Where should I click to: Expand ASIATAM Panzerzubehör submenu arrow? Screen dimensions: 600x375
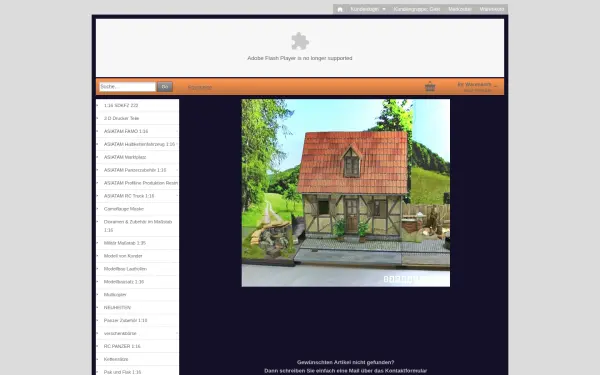coord(177,170)
